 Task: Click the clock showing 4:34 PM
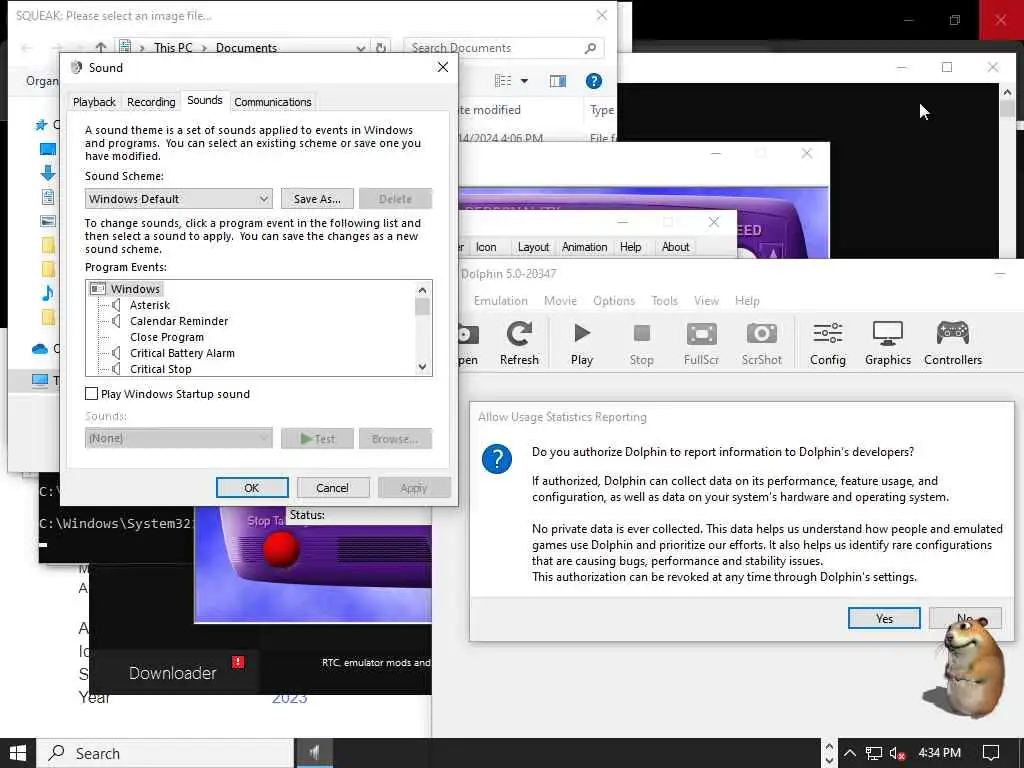939,753
